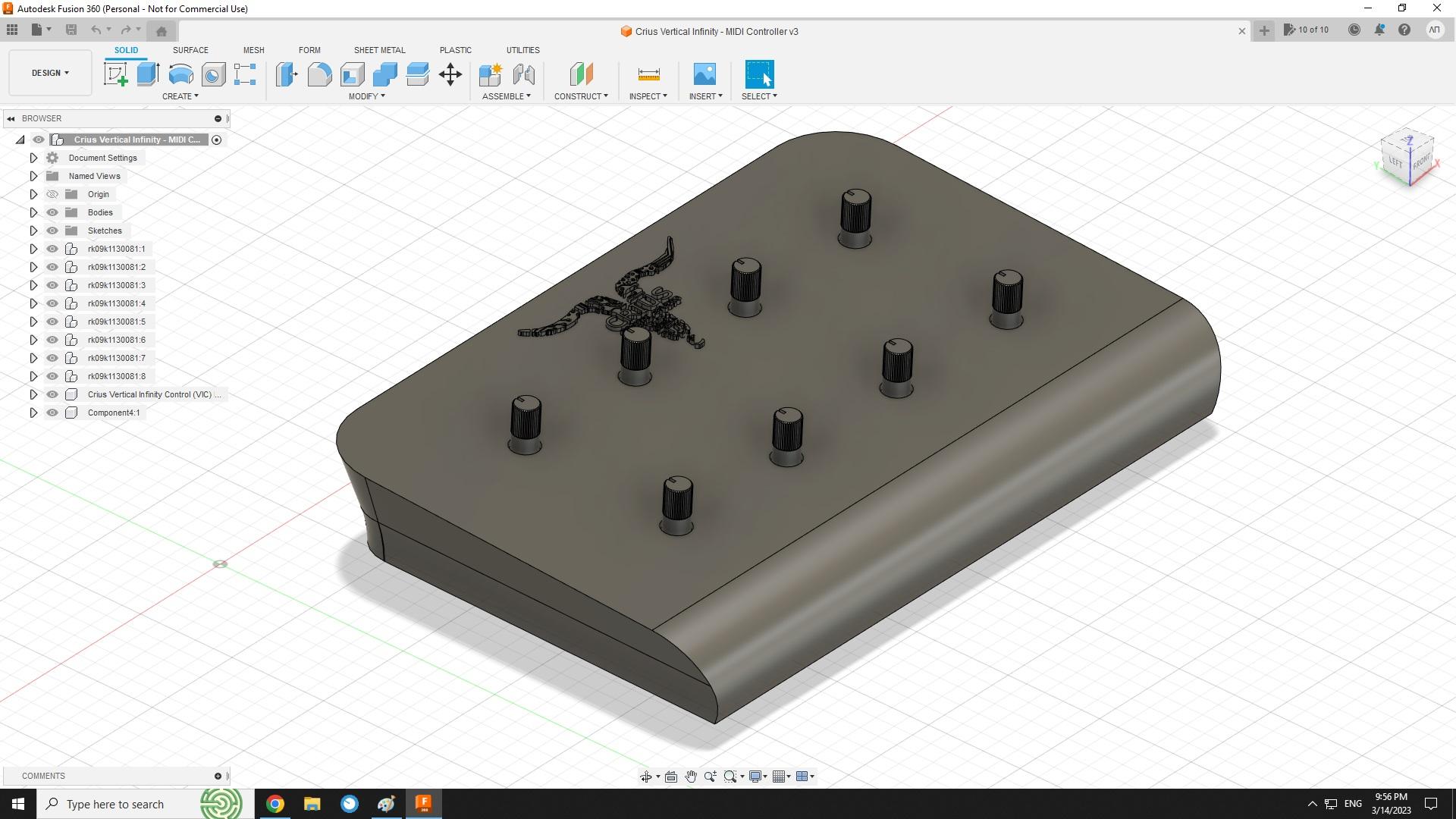Click the Save button in toolbar

(71, 30)
